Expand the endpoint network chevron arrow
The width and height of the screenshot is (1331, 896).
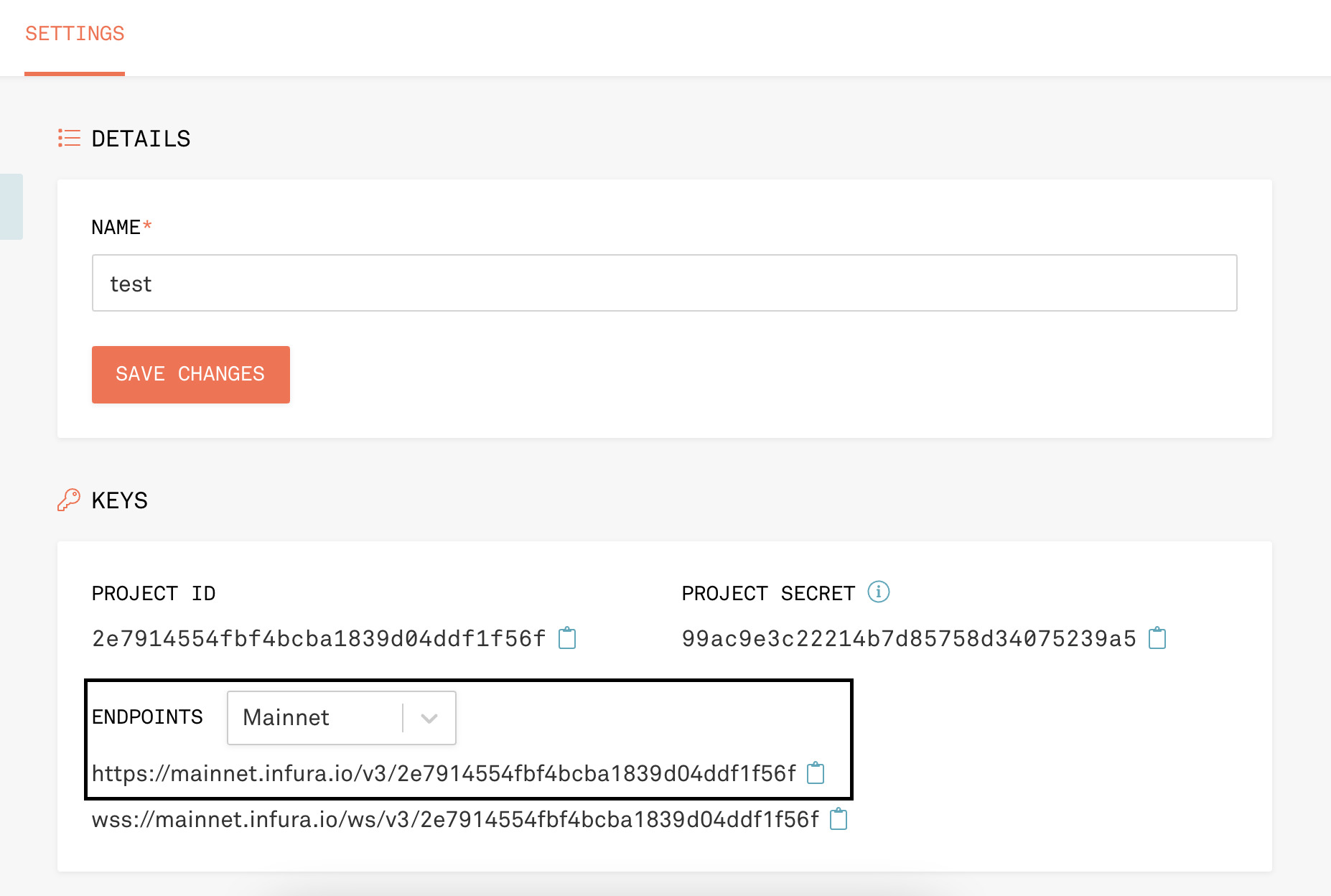pos(429,718)
